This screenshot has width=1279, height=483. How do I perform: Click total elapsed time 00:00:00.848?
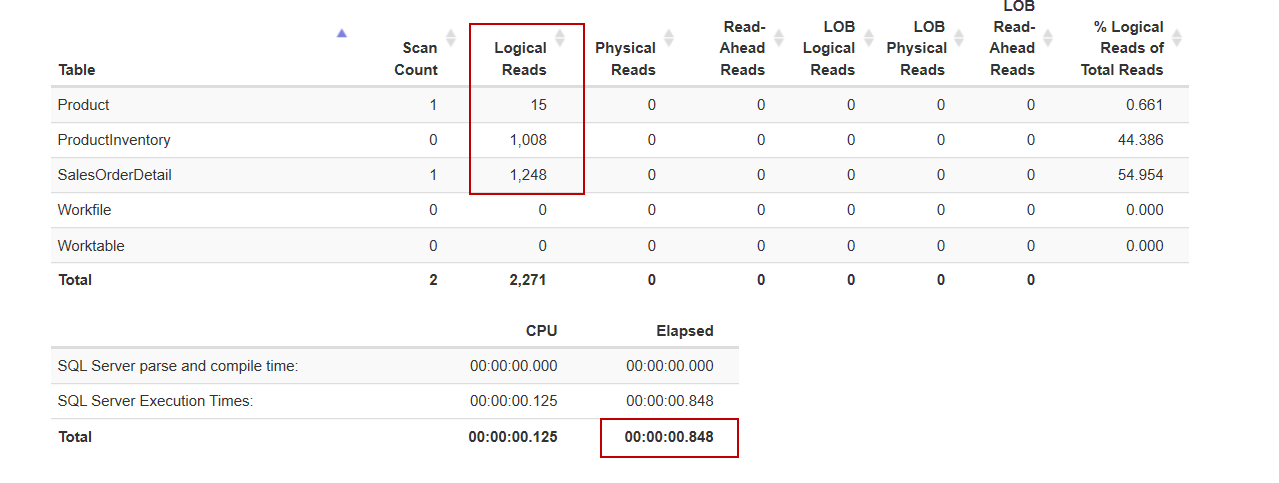(x=669, y=437)
